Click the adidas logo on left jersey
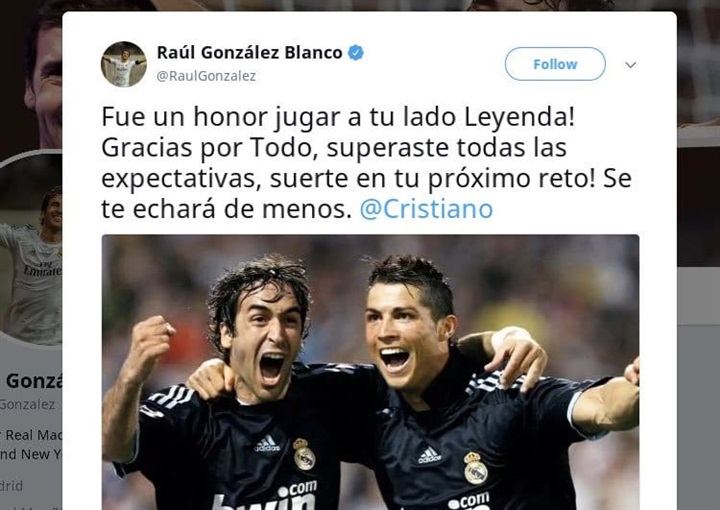 (267, 443)
